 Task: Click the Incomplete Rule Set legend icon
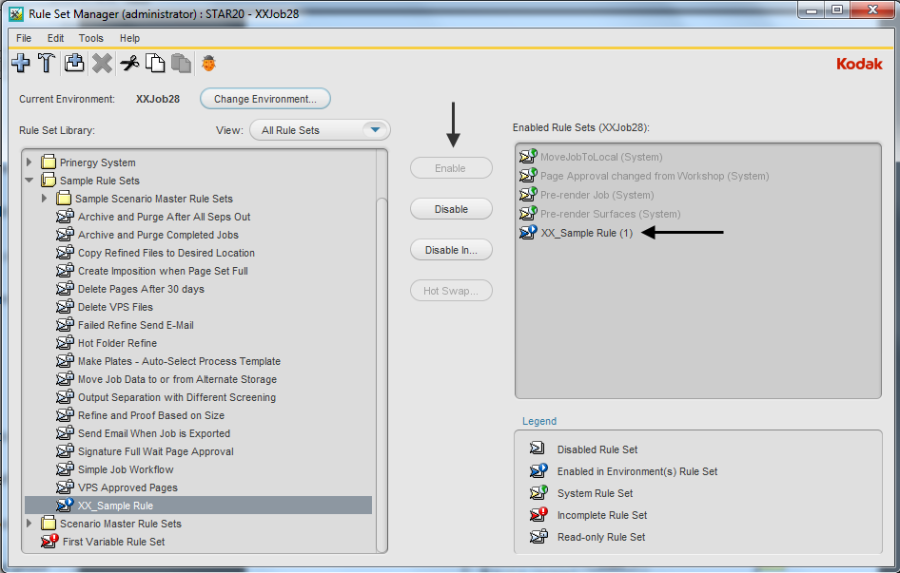[538, 514]
